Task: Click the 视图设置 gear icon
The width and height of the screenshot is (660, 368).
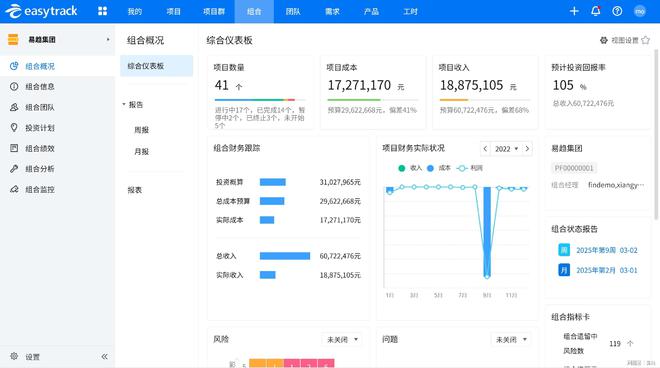Action: click(604, 40)
